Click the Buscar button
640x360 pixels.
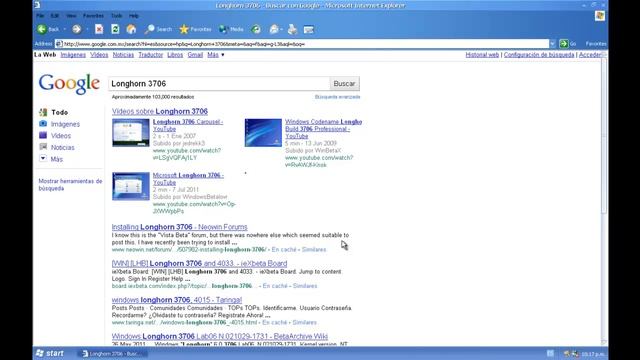pyautogui.click(x=344, y=84)
